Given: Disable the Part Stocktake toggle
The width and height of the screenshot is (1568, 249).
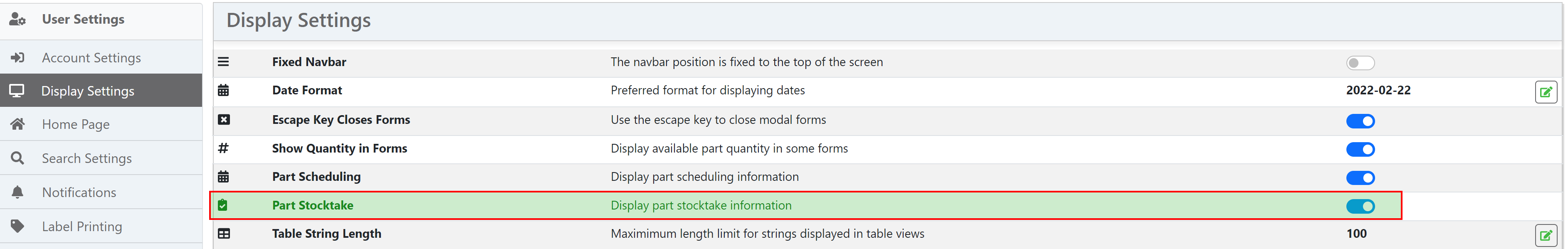Looking at the screenshot, I should [x=1361, y=206].
